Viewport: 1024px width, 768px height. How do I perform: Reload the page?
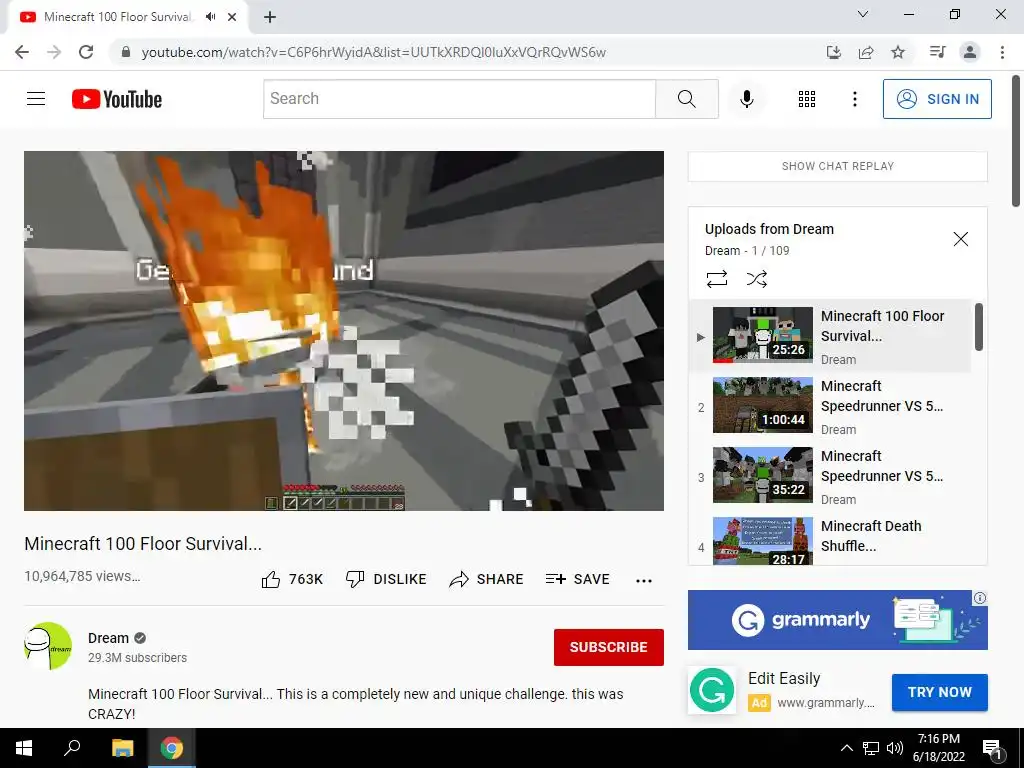point(86,52)
